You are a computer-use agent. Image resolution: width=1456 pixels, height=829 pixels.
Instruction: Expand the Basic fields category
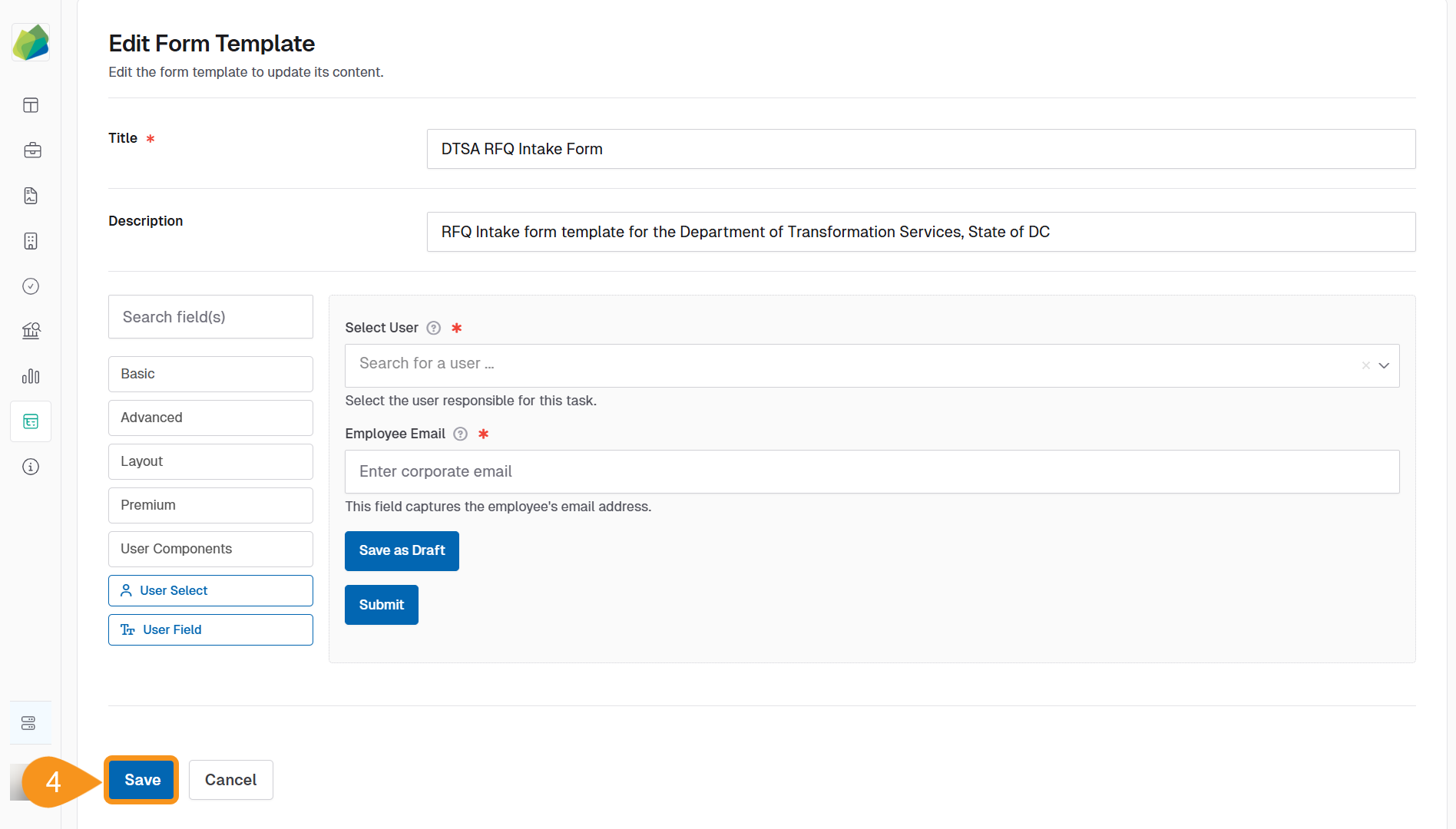[x=210, y=374]
